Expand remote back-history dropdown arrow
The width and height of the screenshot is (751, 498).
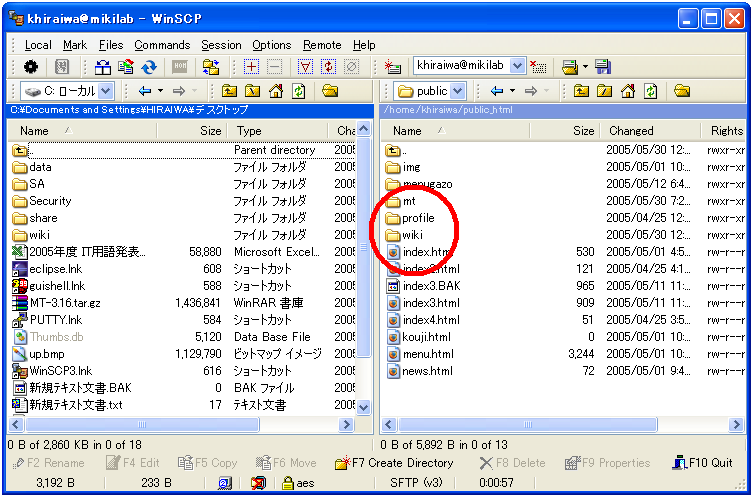512,91
